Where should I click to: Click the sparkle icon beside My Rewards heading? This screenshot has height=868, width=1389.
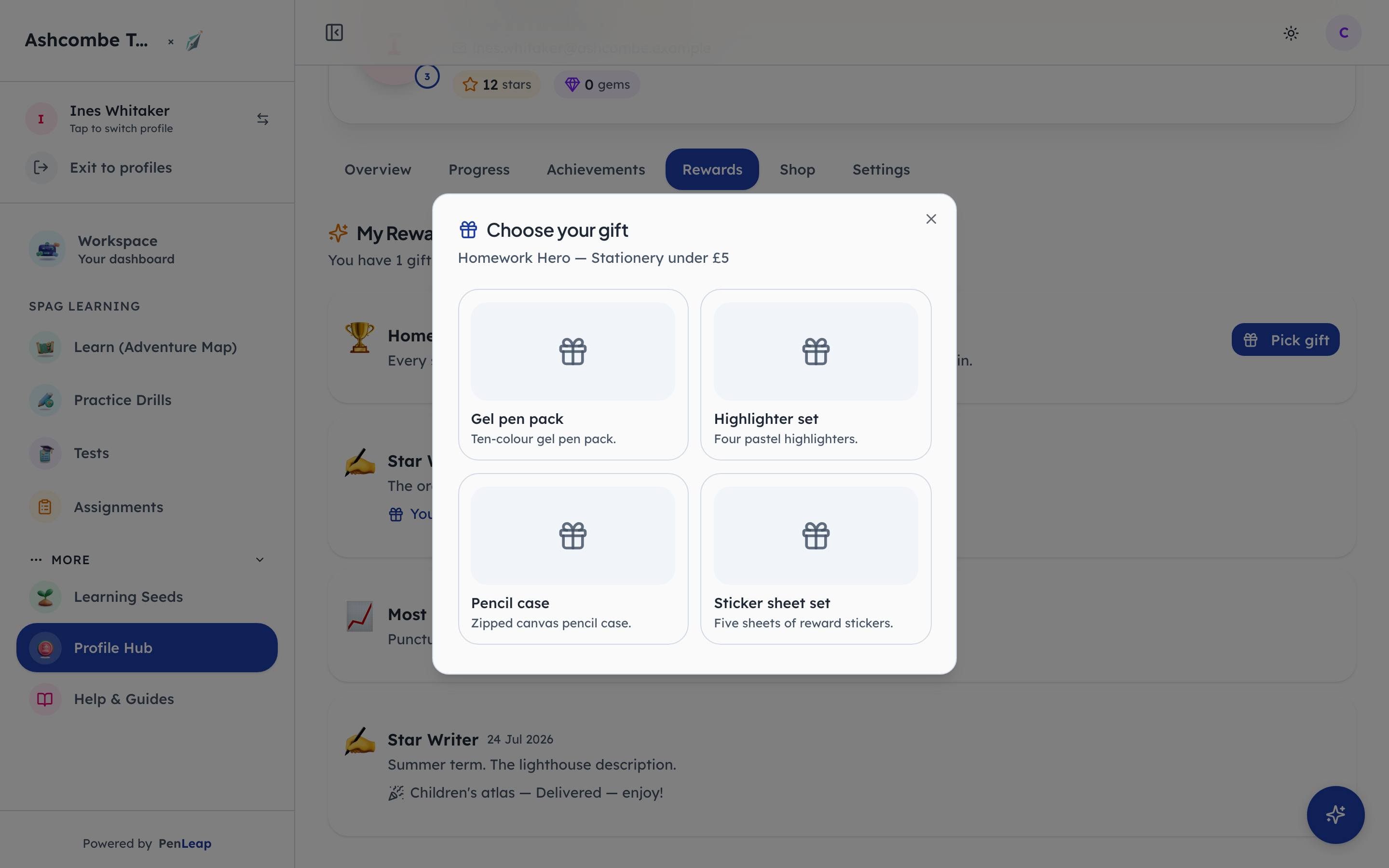point(338,232)
